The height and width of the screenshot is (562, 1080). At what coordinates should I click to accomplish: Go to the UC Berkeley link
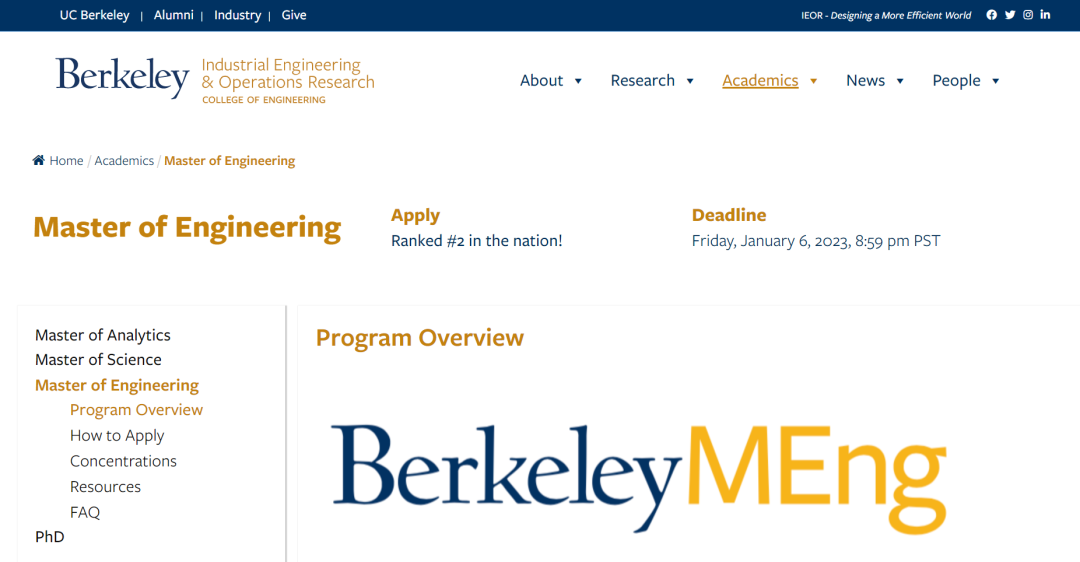click(94, 15)
